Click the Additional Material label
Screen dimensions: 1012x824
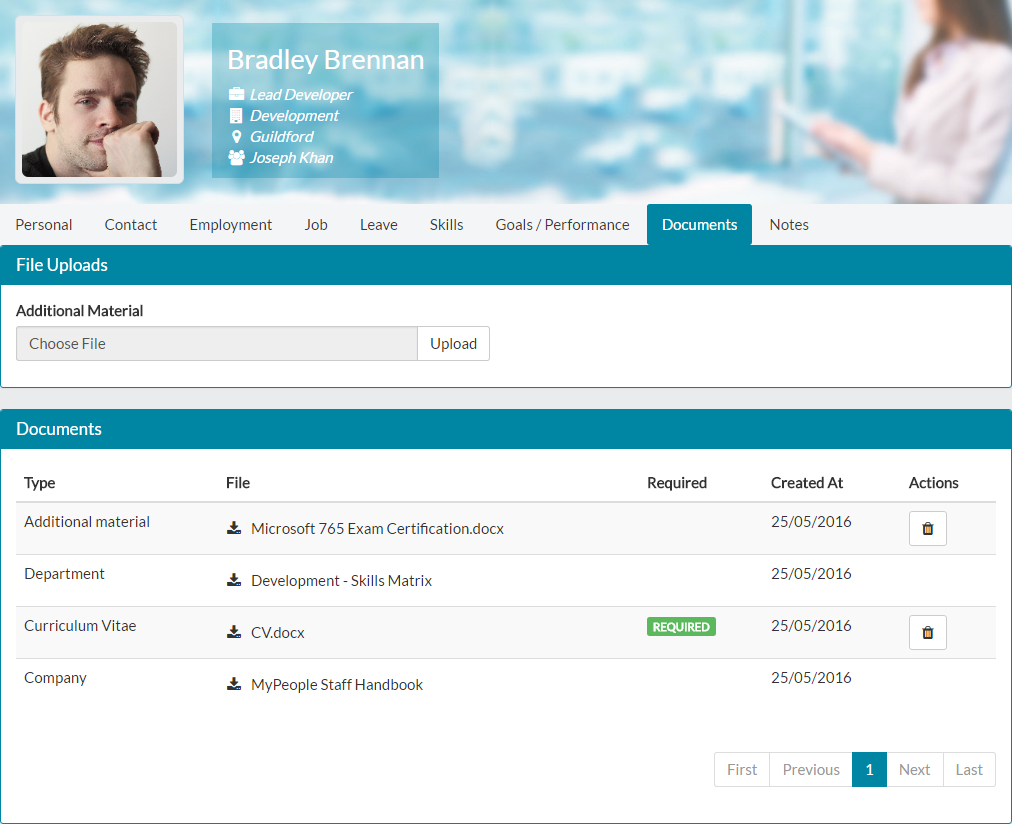point(79,311)
